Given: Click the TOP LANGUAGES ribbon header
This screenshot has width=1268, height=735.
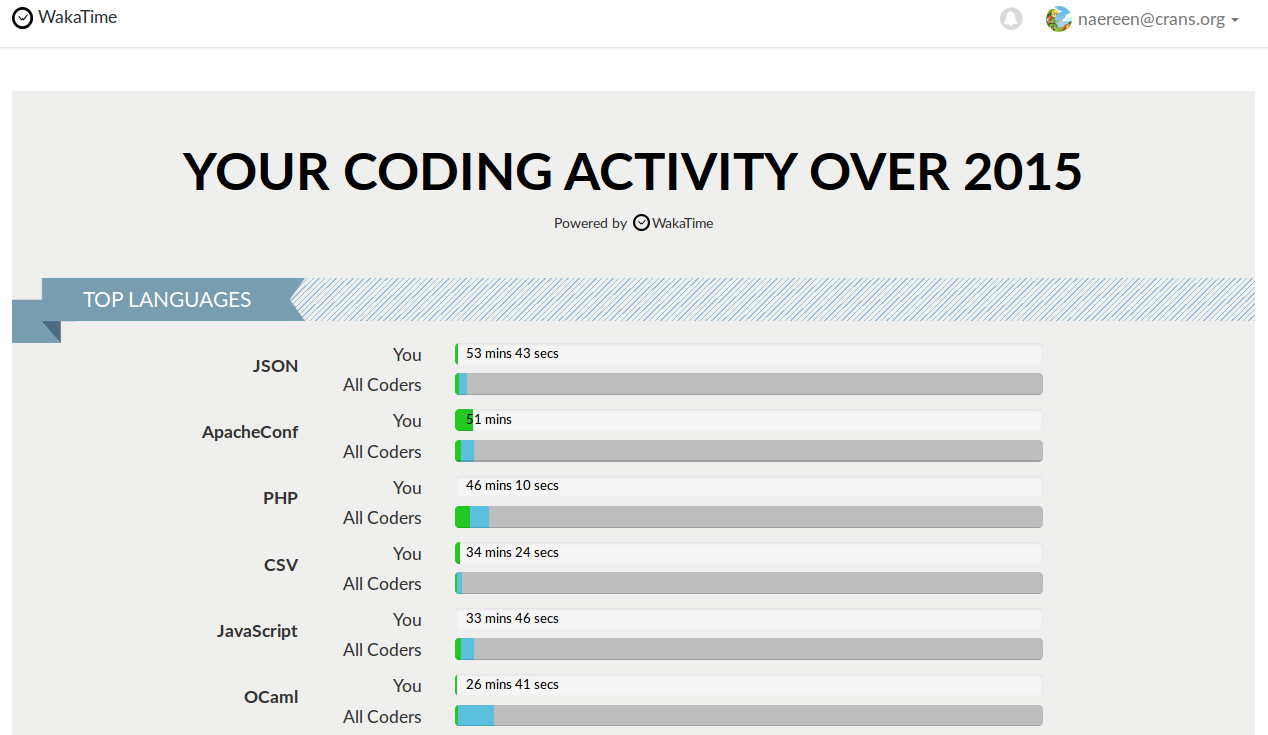Looking at the screenshot, I should pyautogui.click(x=167, y=299).
